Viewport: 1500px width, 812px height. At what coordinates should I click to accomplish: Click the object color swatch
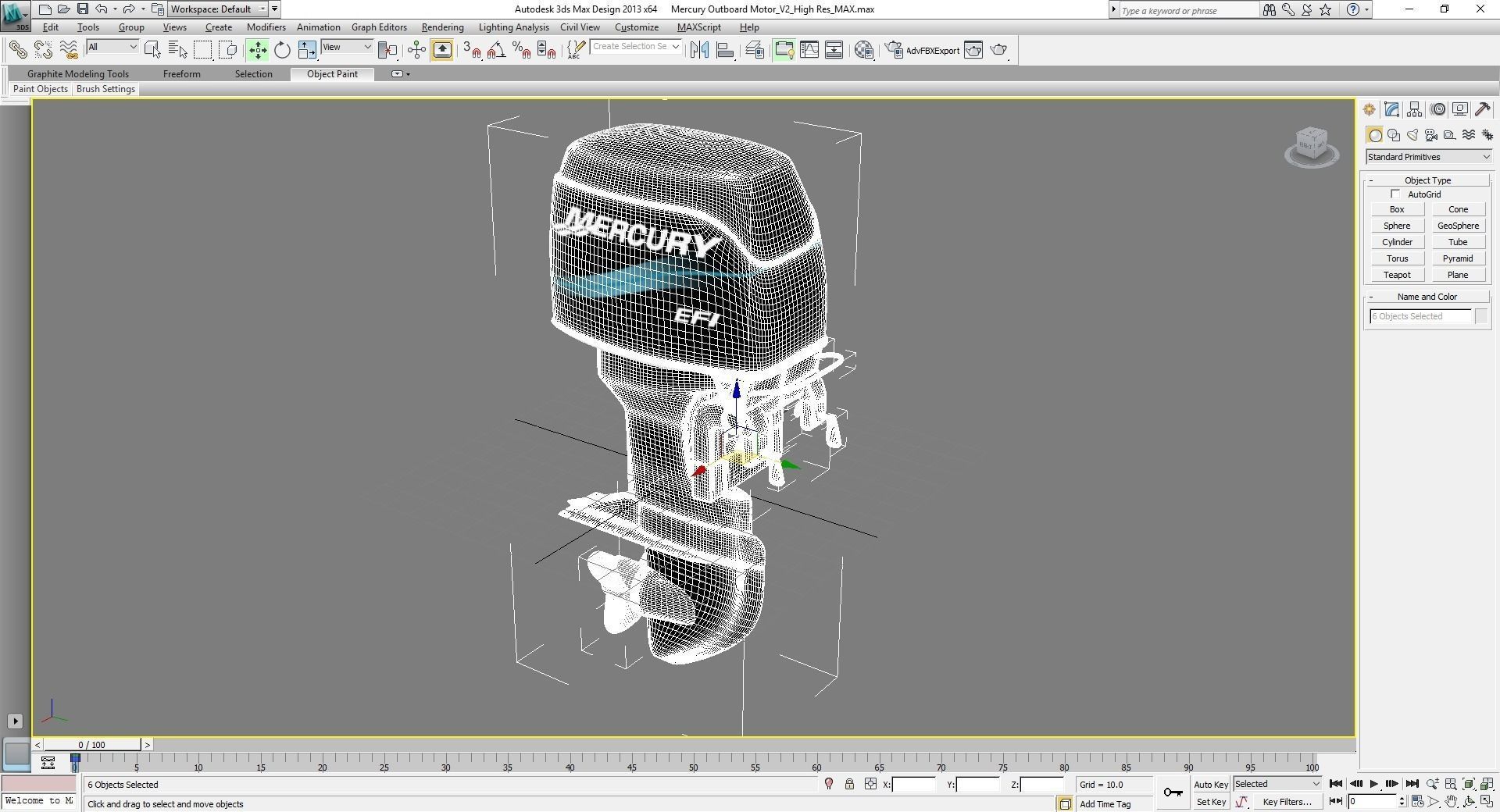pyautogui.click(x=1481, y=316)
